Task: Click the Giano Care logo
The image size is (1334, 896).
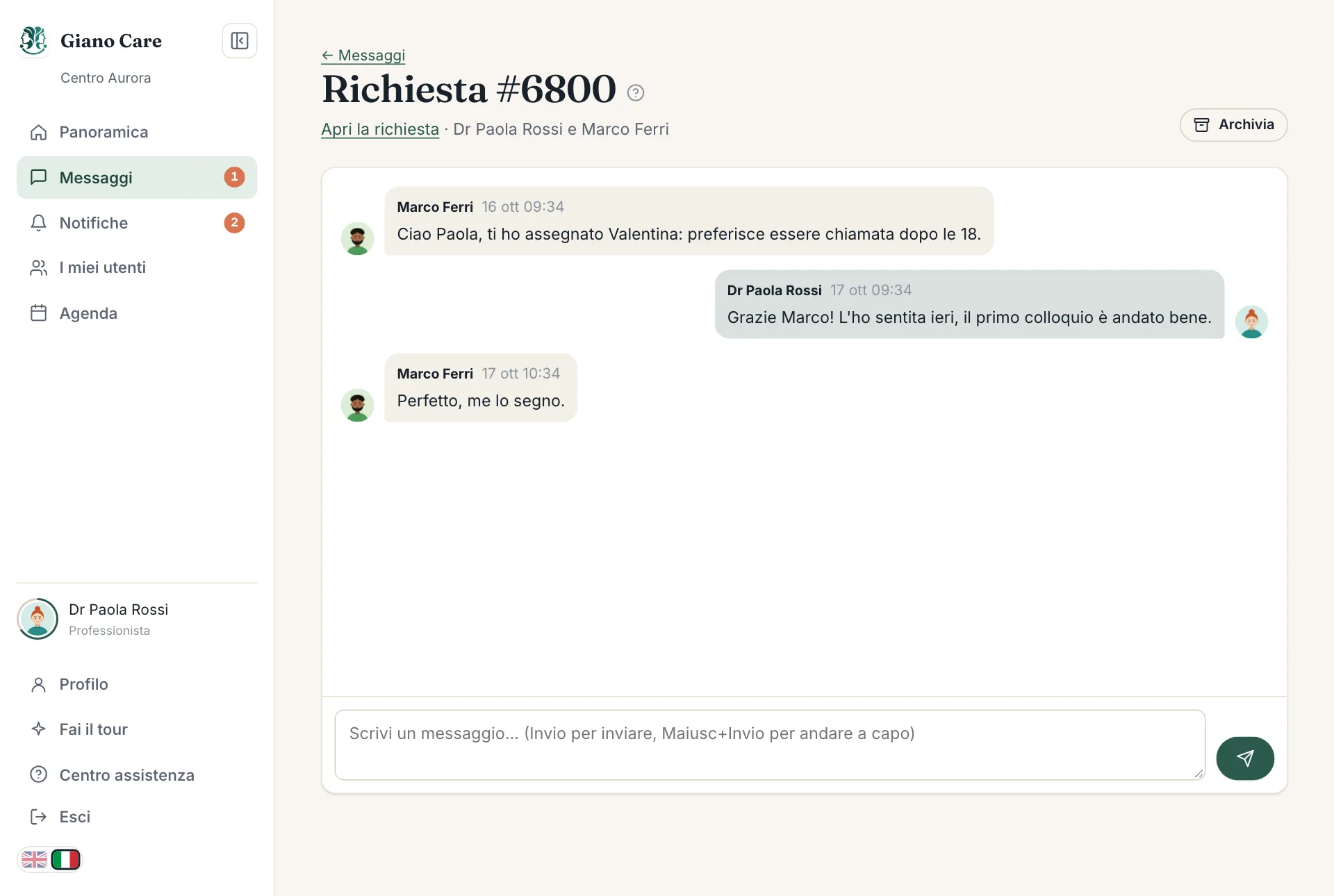Action: [33, 41]
